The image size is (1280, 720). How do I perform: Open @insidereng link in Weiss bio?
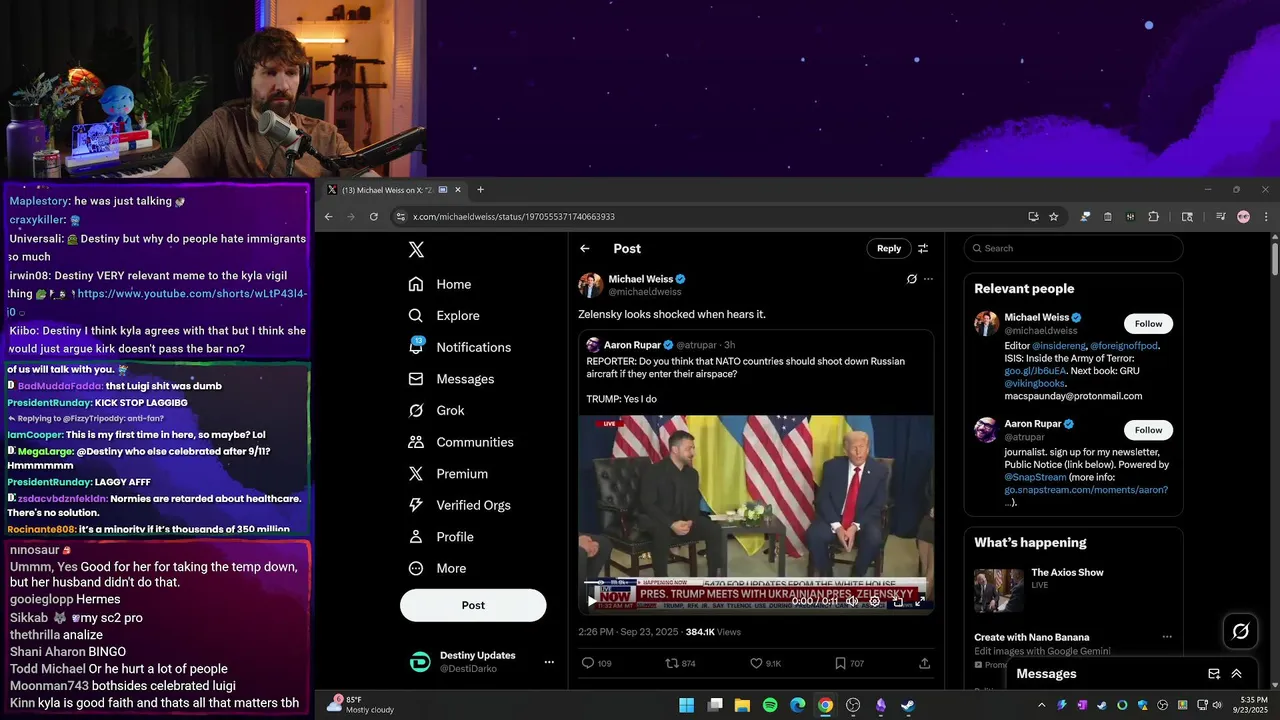1059,346
